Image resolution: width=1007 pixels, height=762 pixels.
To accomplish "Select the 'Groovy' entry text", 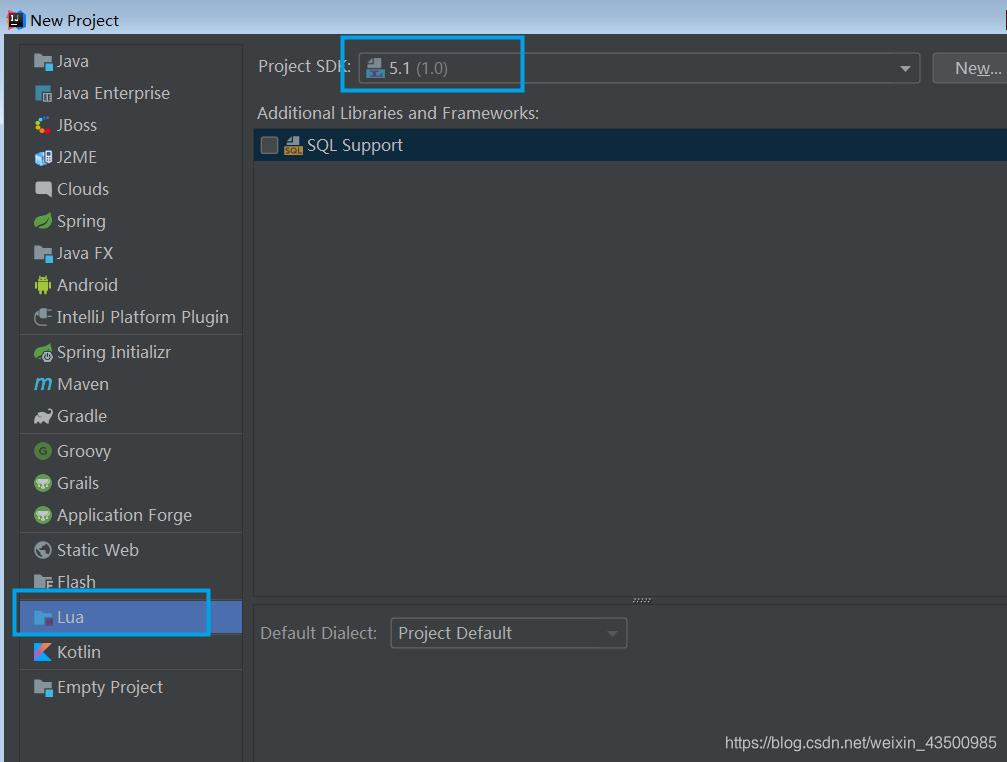I will (84, 451).
